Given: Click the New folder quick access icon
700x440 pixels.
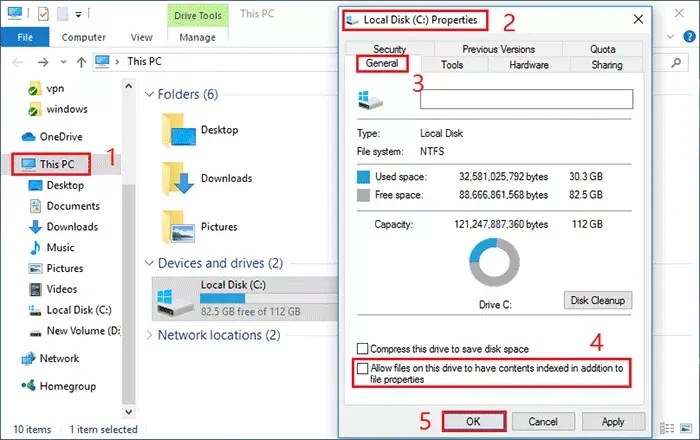Looking at the screenshot, I should [x=62, y=14].
